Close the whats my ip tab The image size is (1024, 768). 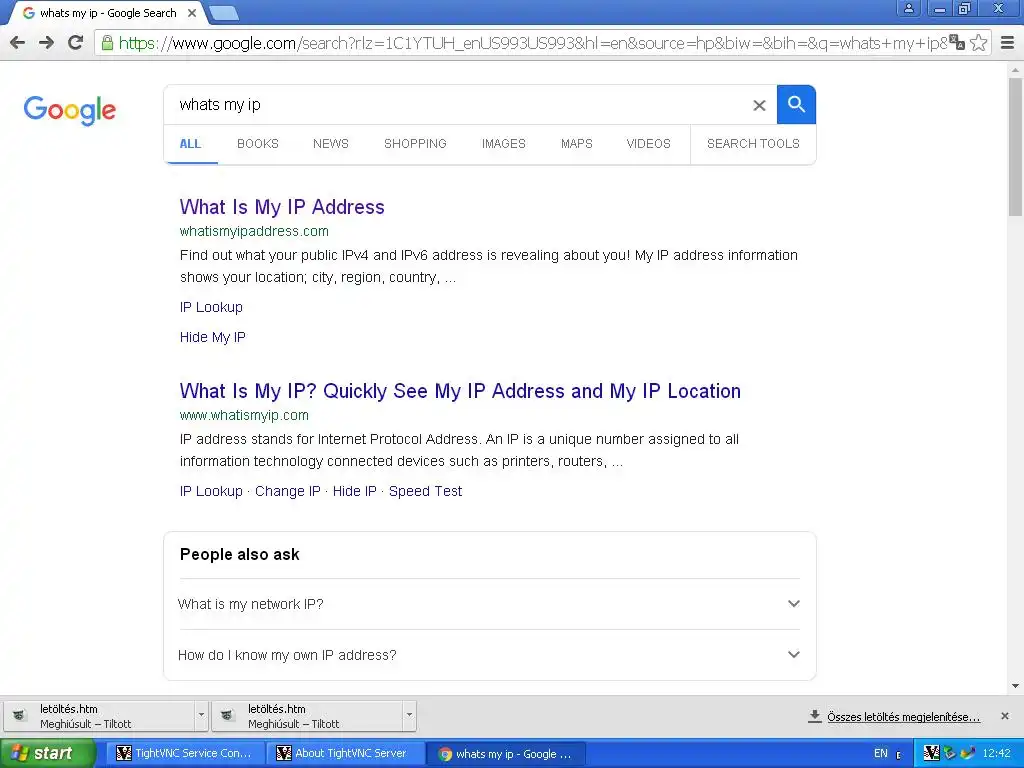pos(191,13)
